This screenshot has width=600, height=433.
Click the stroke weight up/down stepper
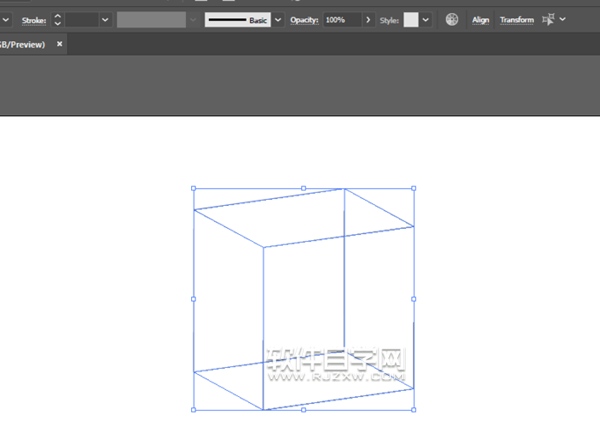(57, 19)
